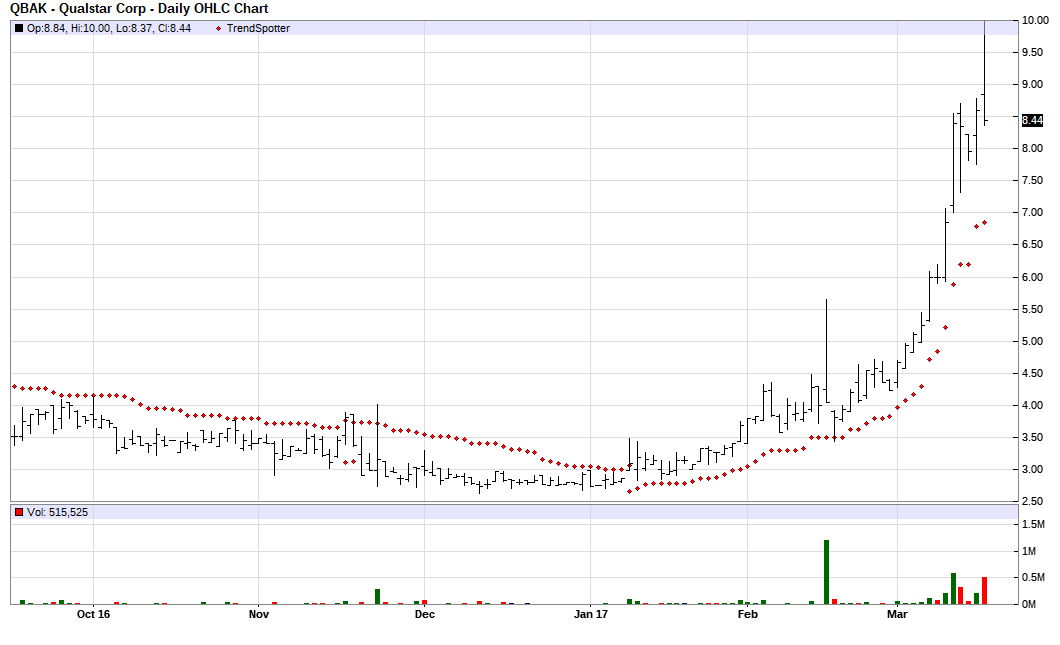This screenshot has height=645, width=1060.
Task: Click the highlighted 8.44 last price tag
Action: click(x=1032, y=120)
